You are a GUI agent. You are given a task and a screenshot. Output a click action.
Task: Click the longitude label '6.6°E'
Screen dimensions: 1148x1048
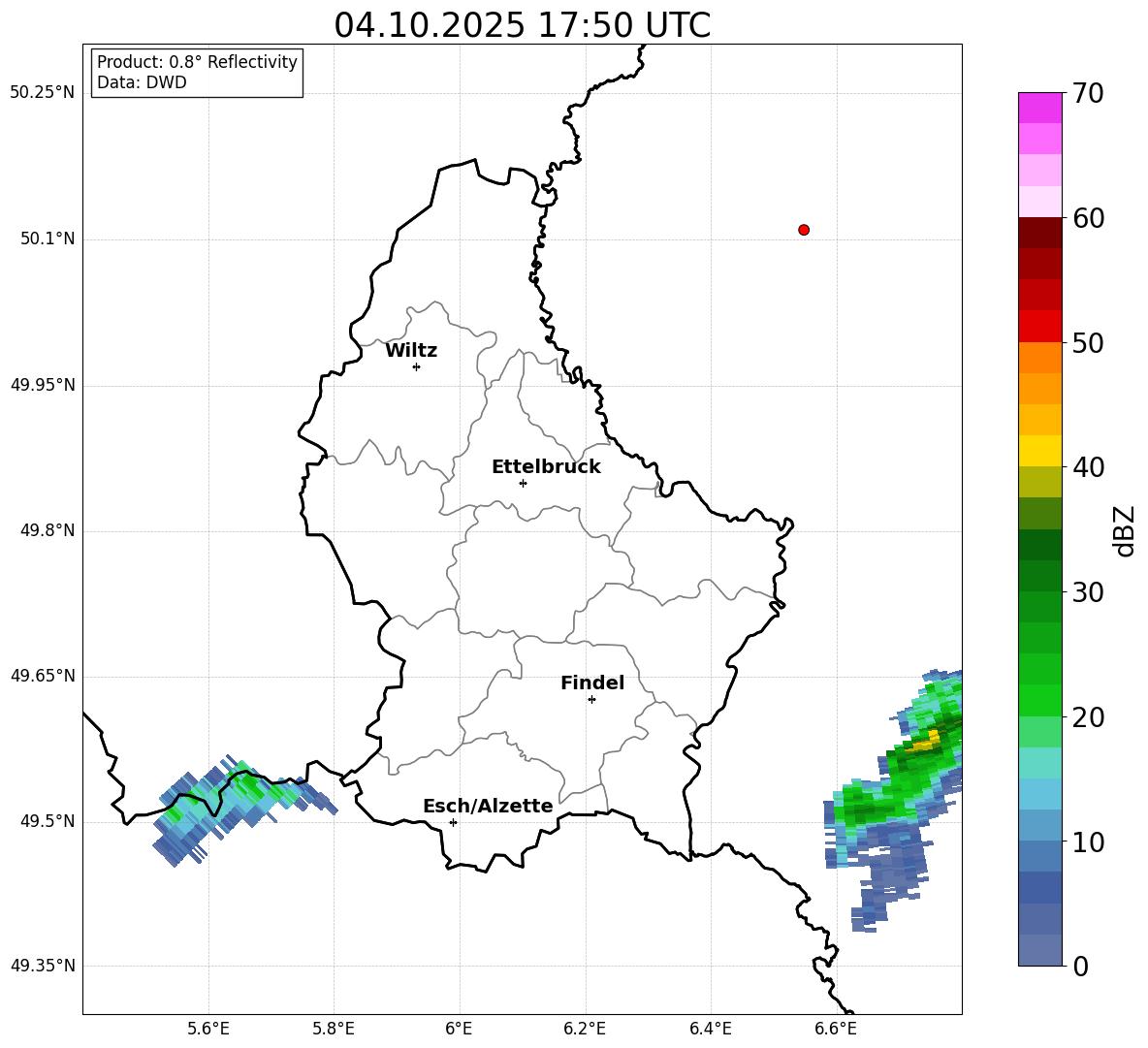[836, 1029]
